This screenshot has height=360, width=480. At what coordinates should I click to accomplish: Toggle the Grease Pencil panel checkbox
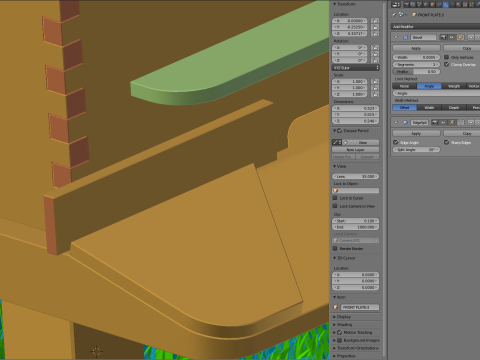click(340, 131)
